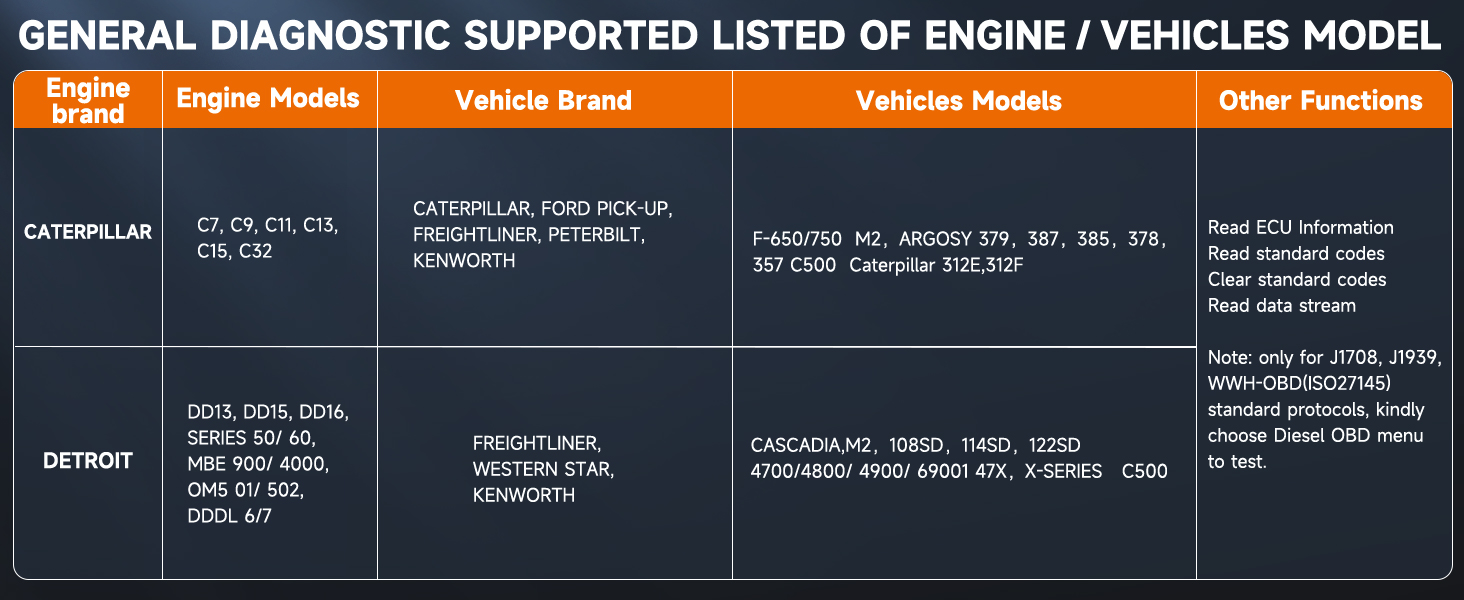
Task: Select the DETROIT engine brand cell
Action: 88,461
